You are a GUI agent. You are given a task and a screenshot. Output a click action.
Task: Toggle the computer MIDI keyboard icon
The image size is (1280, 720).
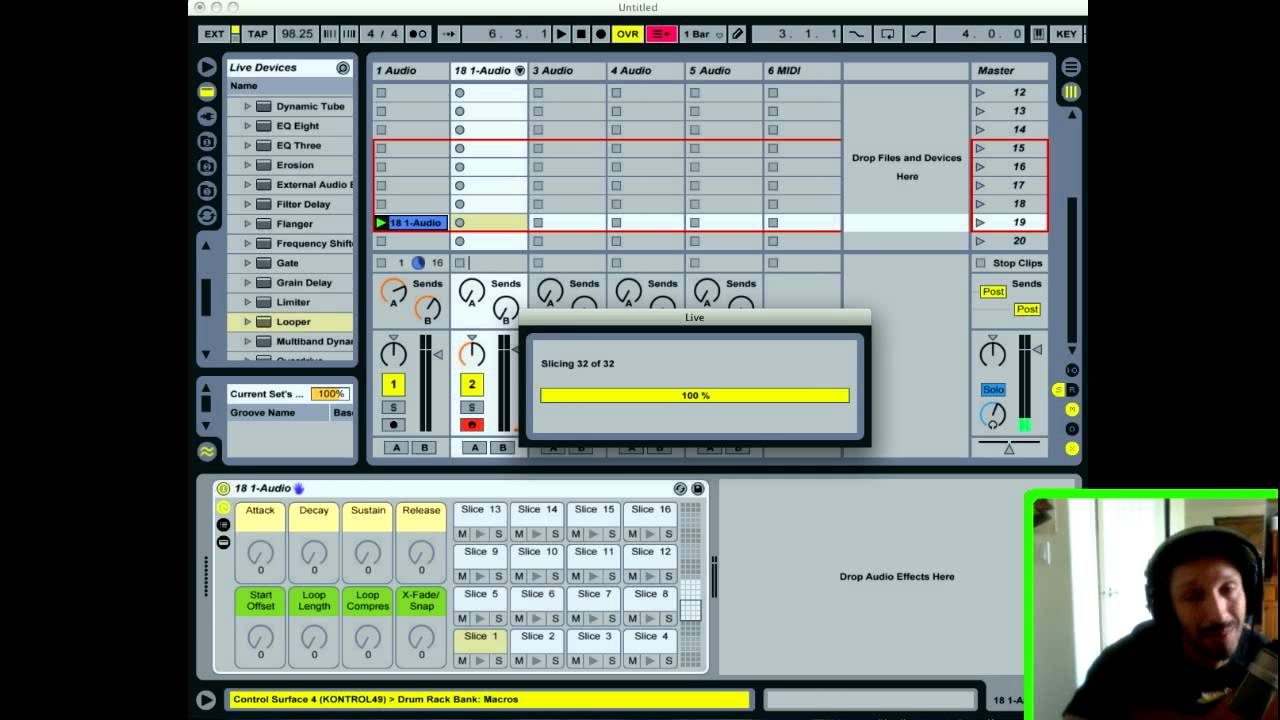pyautogui.click(x=1038, y=34)
